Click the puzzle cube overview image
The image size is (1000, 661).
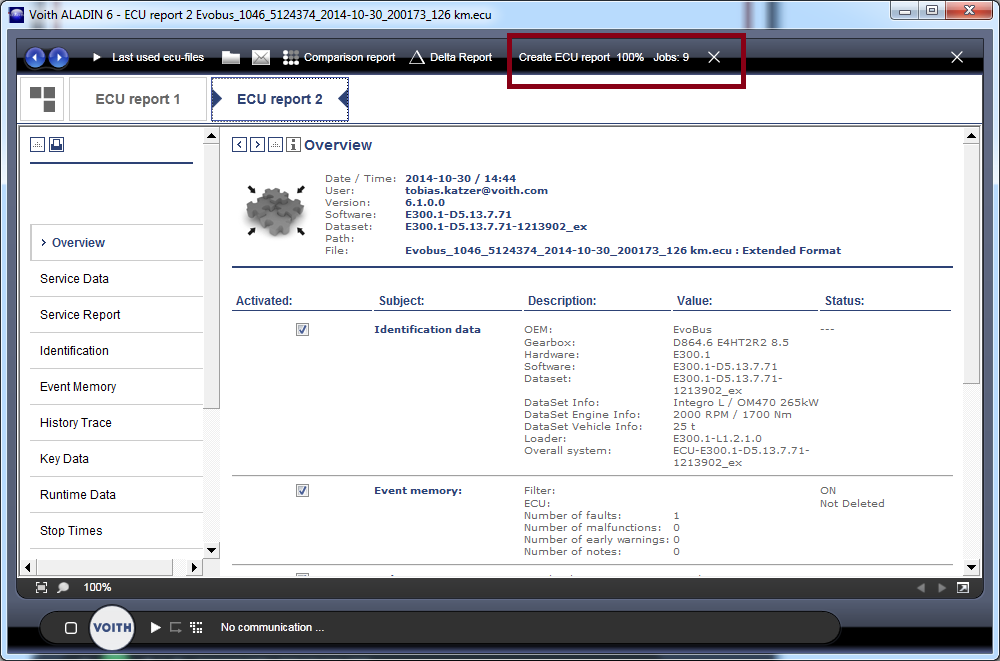point(276,212)
